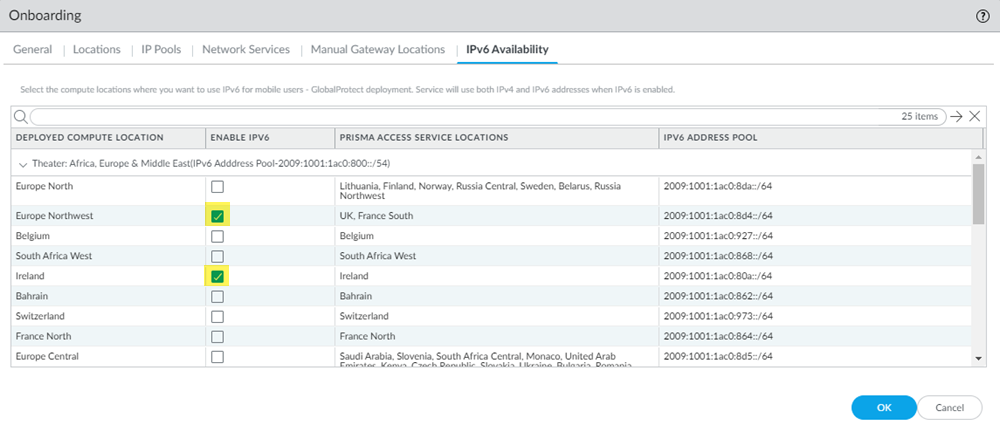1000x432 pixels.
Task: Go to Manual Gateway Locations tab
Action: click(377, 49)
